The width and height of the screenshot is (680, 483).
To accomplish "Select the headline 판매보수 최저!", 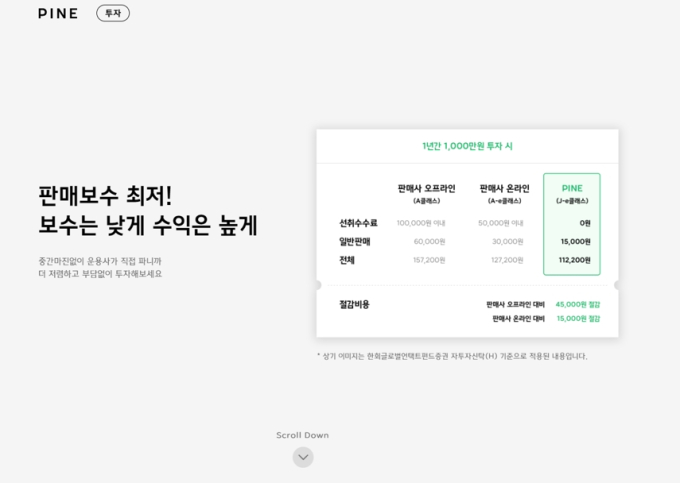I will point(105,196).
